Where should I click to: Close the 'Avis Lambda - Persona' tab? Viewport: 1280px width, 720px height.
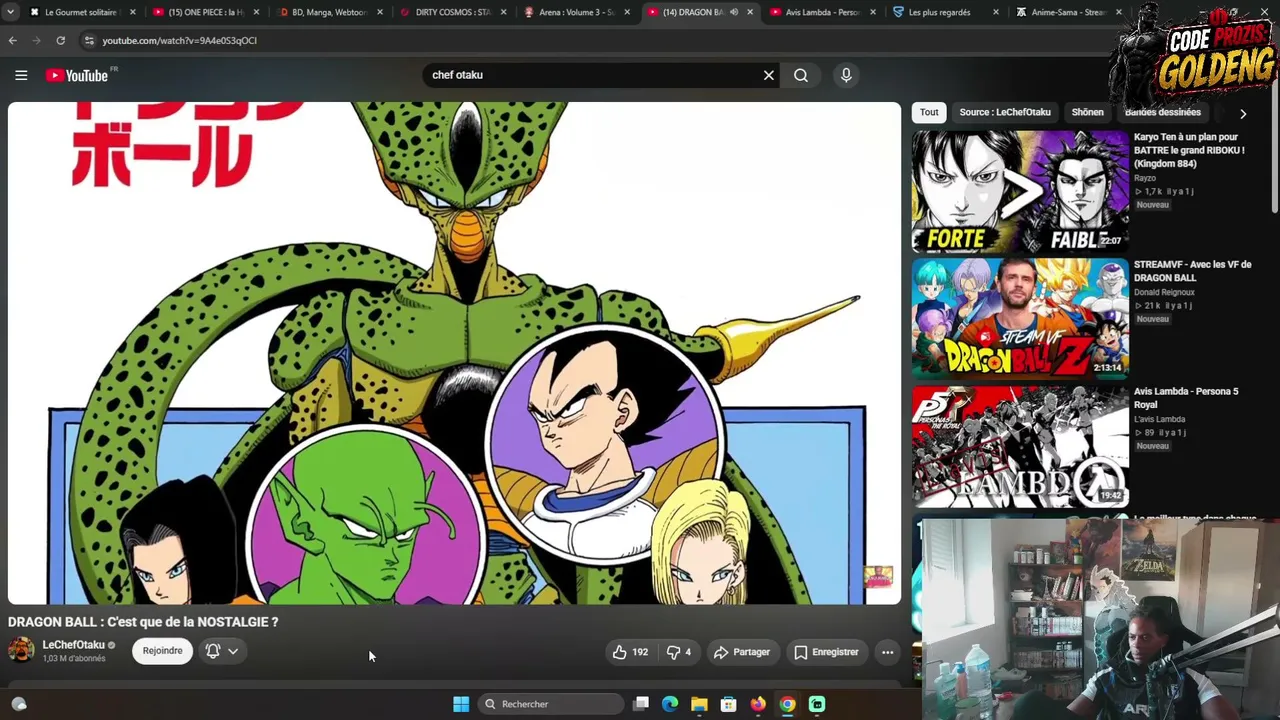click(873, 12)
